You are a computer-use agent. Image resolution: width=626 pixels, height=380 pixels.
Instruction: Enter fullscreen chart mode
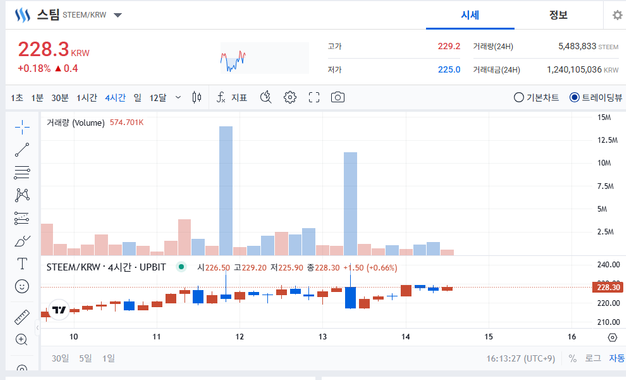(314, 97)
